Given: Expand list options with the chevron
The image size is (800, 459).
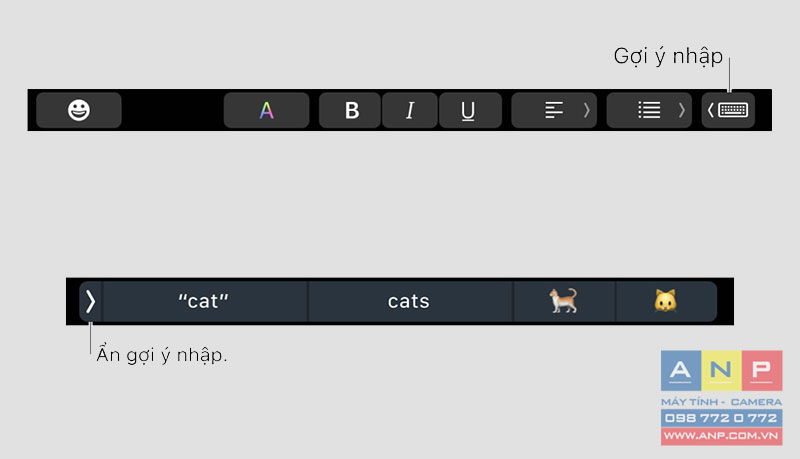Looking at the screenshot, I should [682, 110].
